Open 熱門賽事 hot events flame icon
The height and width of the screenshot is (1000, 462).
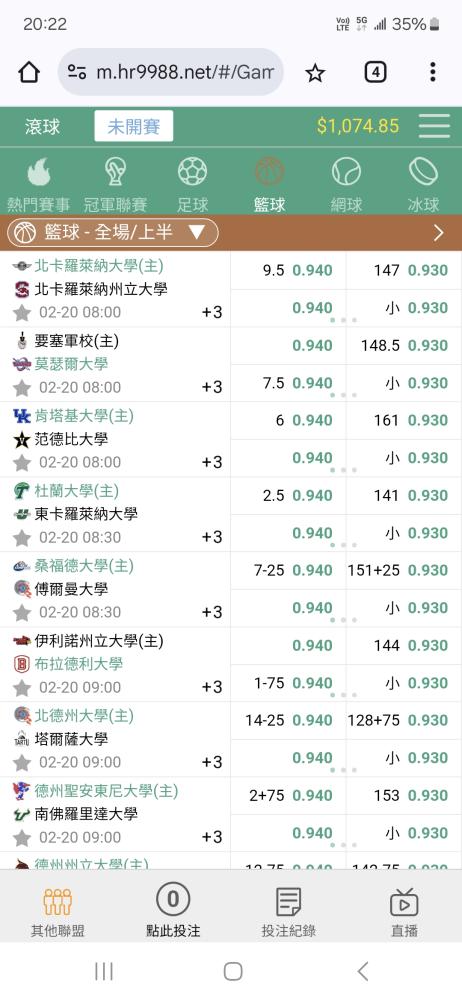(x=39, y=172)
